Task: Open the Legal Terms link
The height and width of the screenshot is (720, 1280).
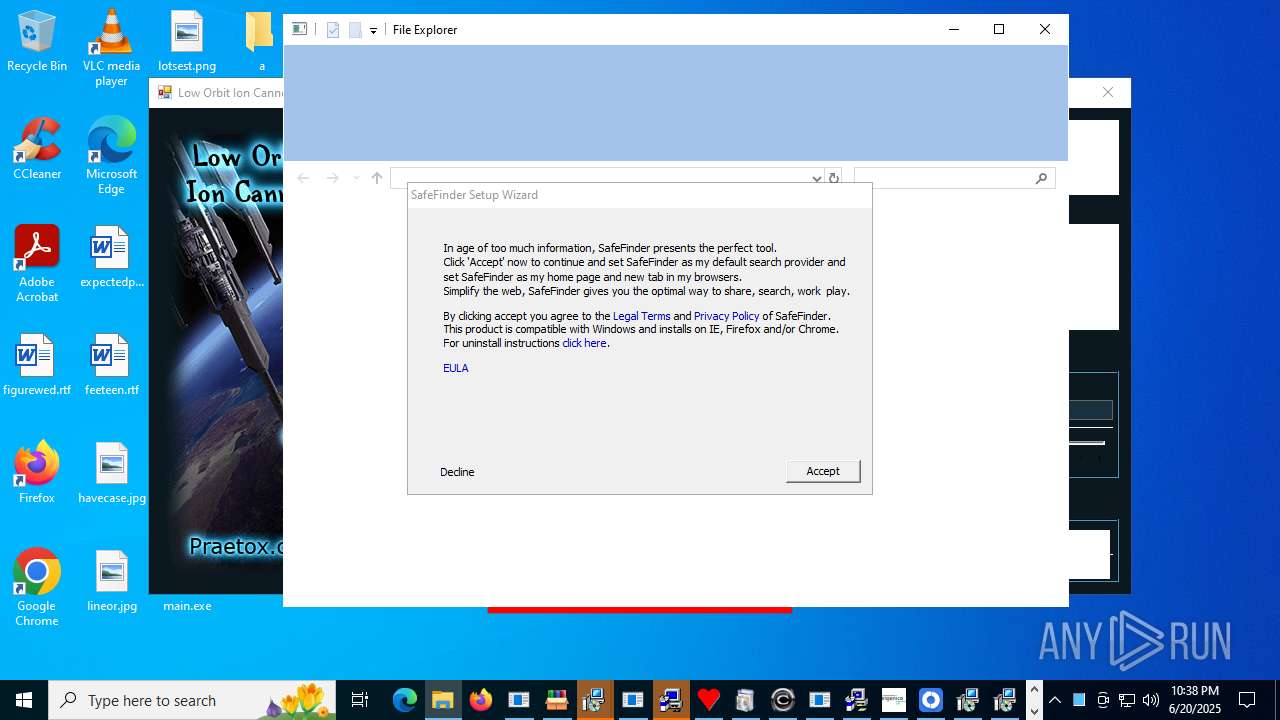Action: point(641,316)
